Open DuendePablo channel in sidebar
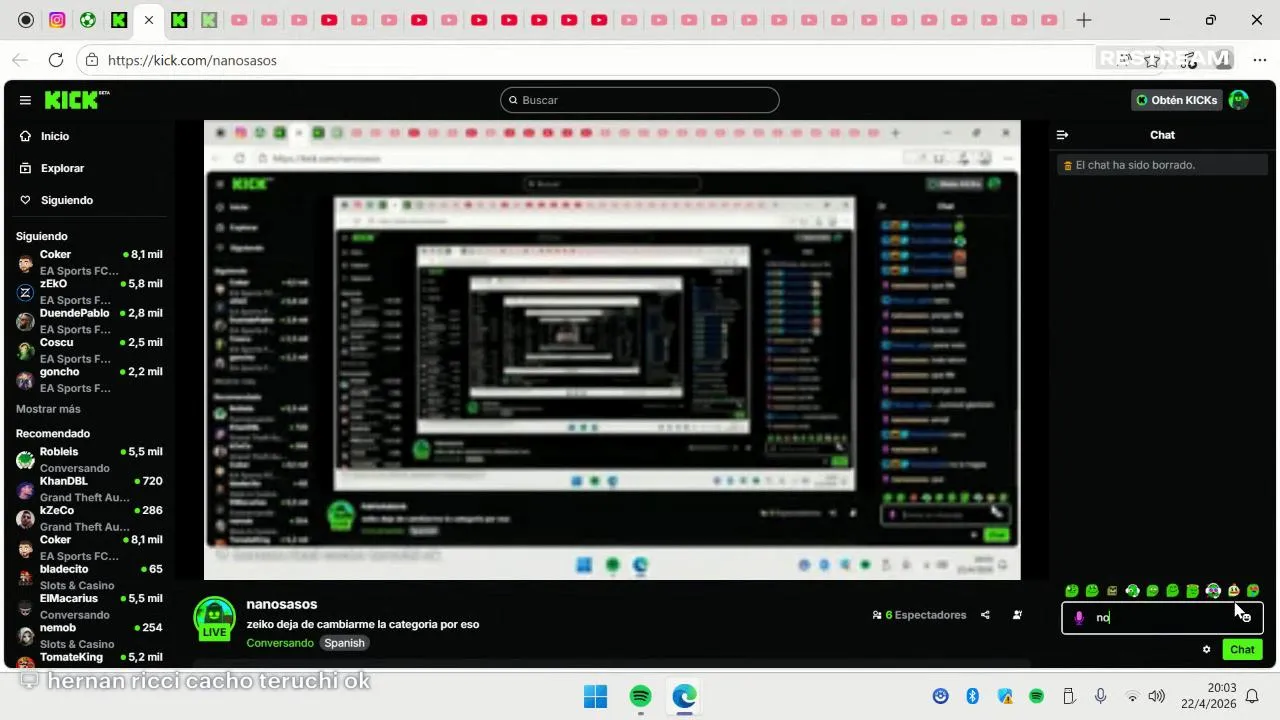Screen dimensions: 1280x720 pos(89,321)
